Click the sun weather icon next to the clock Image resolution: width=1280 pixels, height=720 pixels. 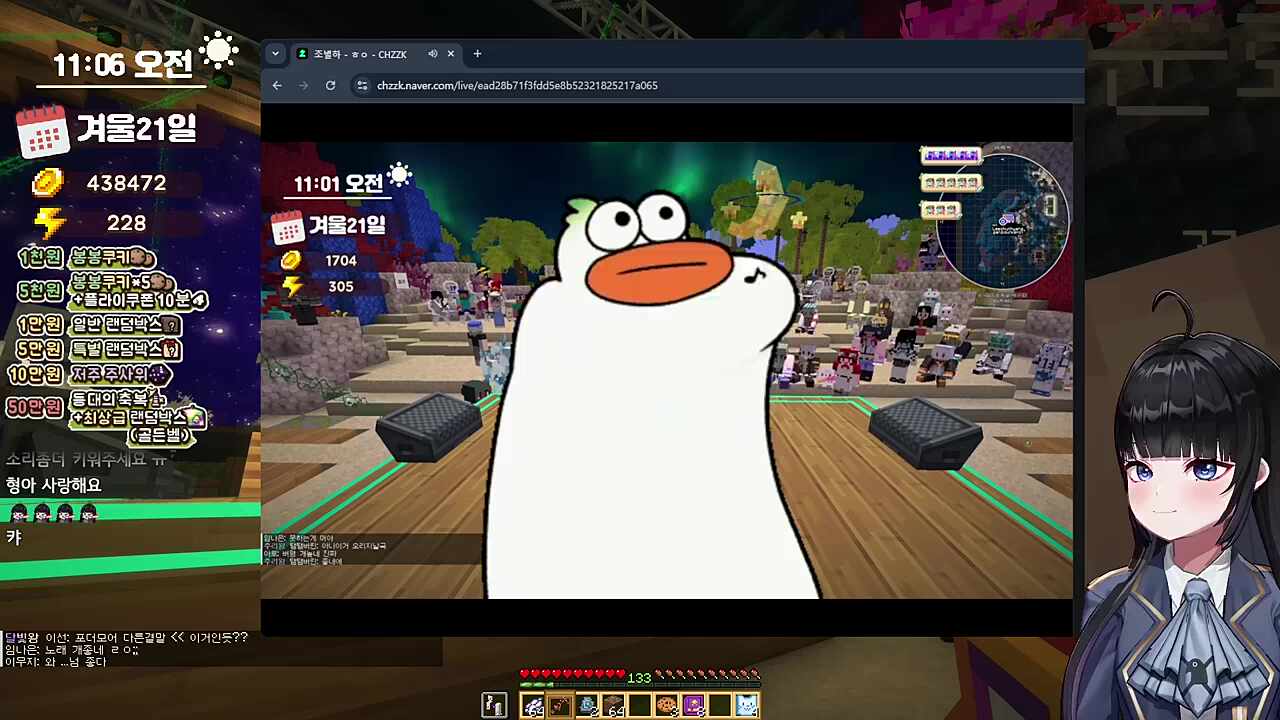coord(218,49)
